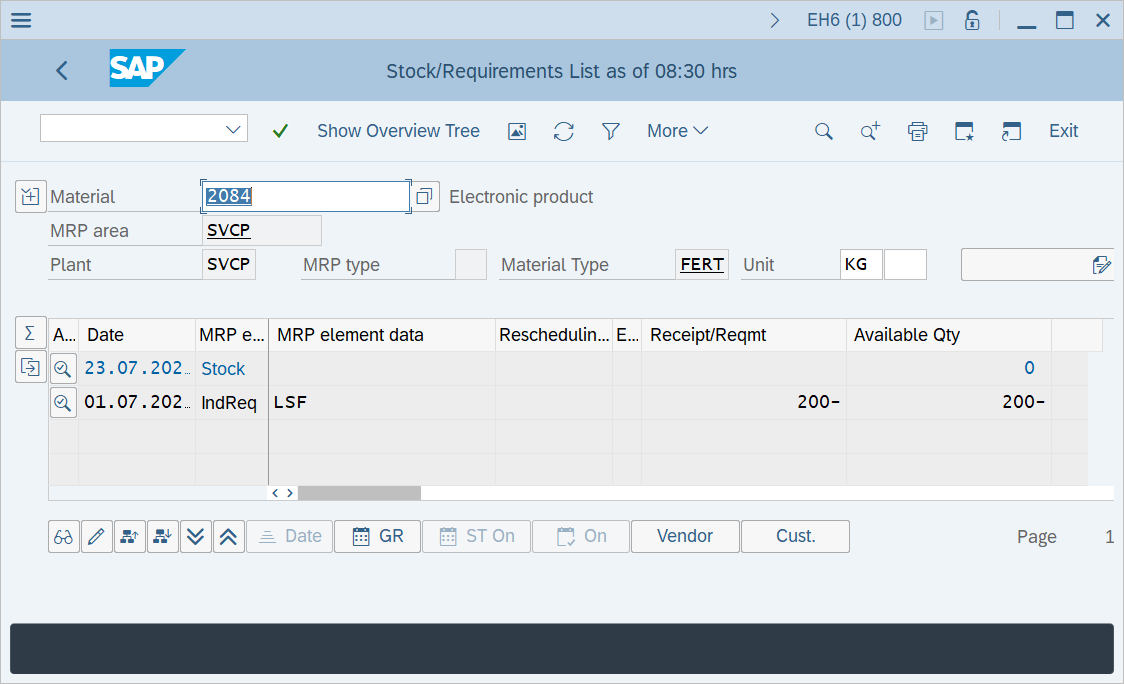This screenshot has height=684, width=1124.
Task: Click the copy material icon beside Material field
Action: (x=424, y=196)
